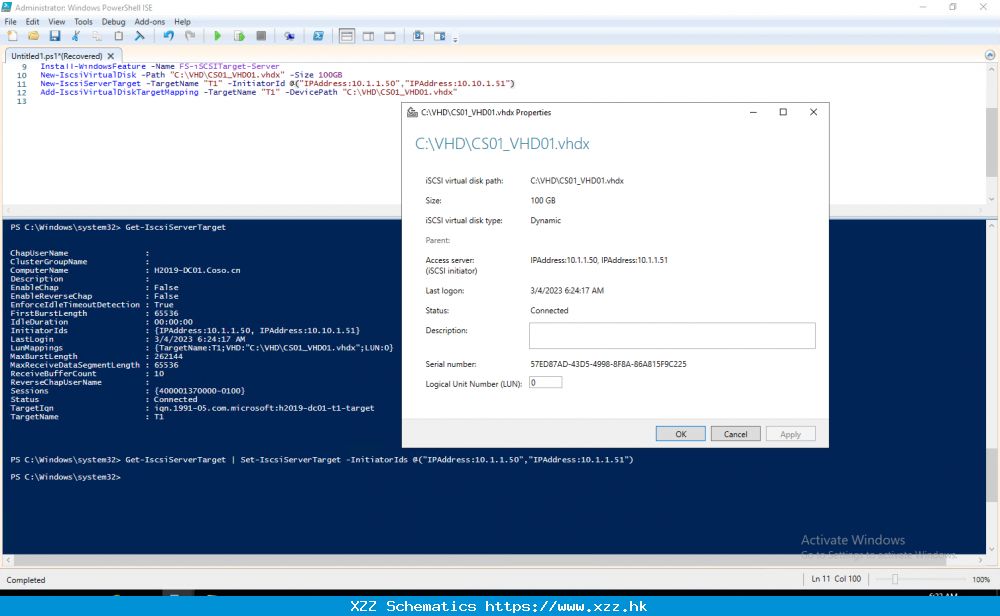Click the Logical Unit Number field
The image size is (1000, 616).
click(x=545, y=382)
